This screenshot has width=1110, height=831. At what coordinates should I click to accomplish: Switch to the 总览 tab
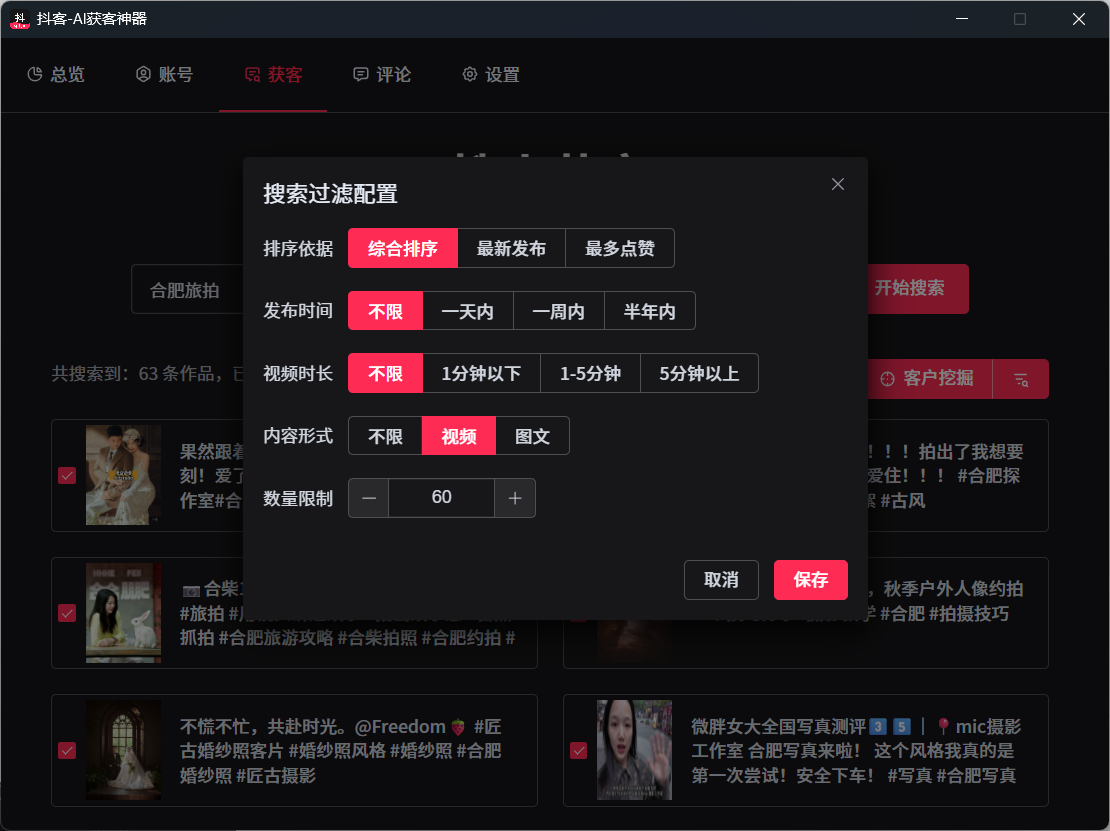click(x=56, y=75)
